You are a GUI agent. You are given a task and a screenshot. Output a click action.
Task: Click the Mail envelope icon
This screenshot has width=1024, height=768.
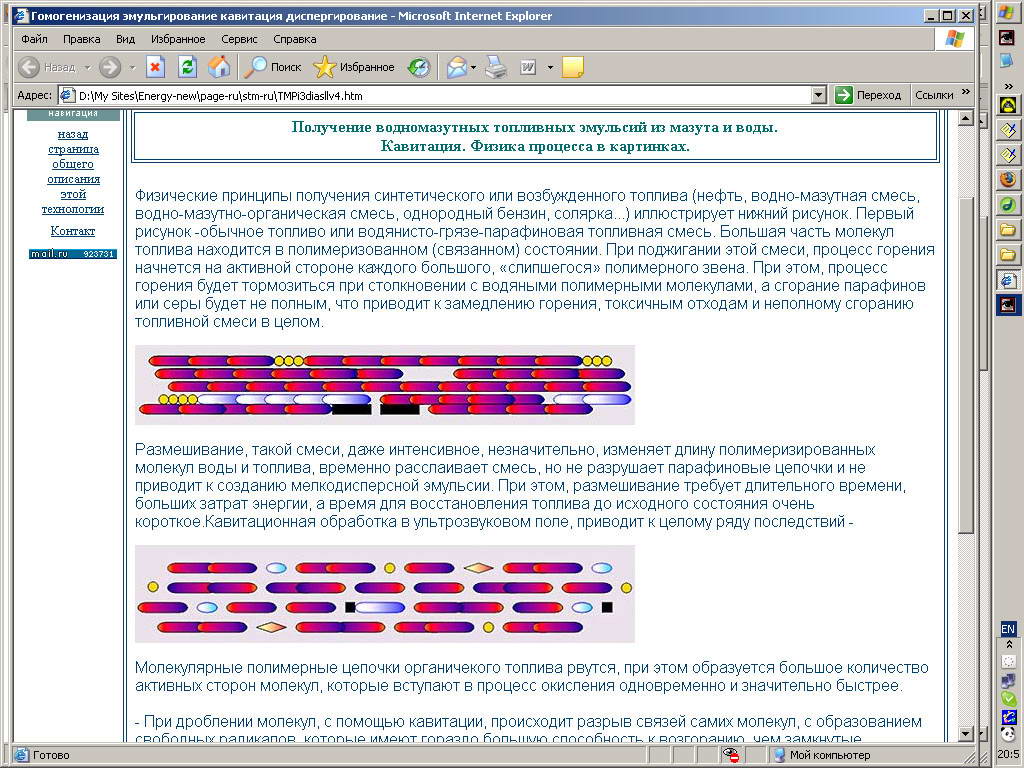click(x=457, y=67)
